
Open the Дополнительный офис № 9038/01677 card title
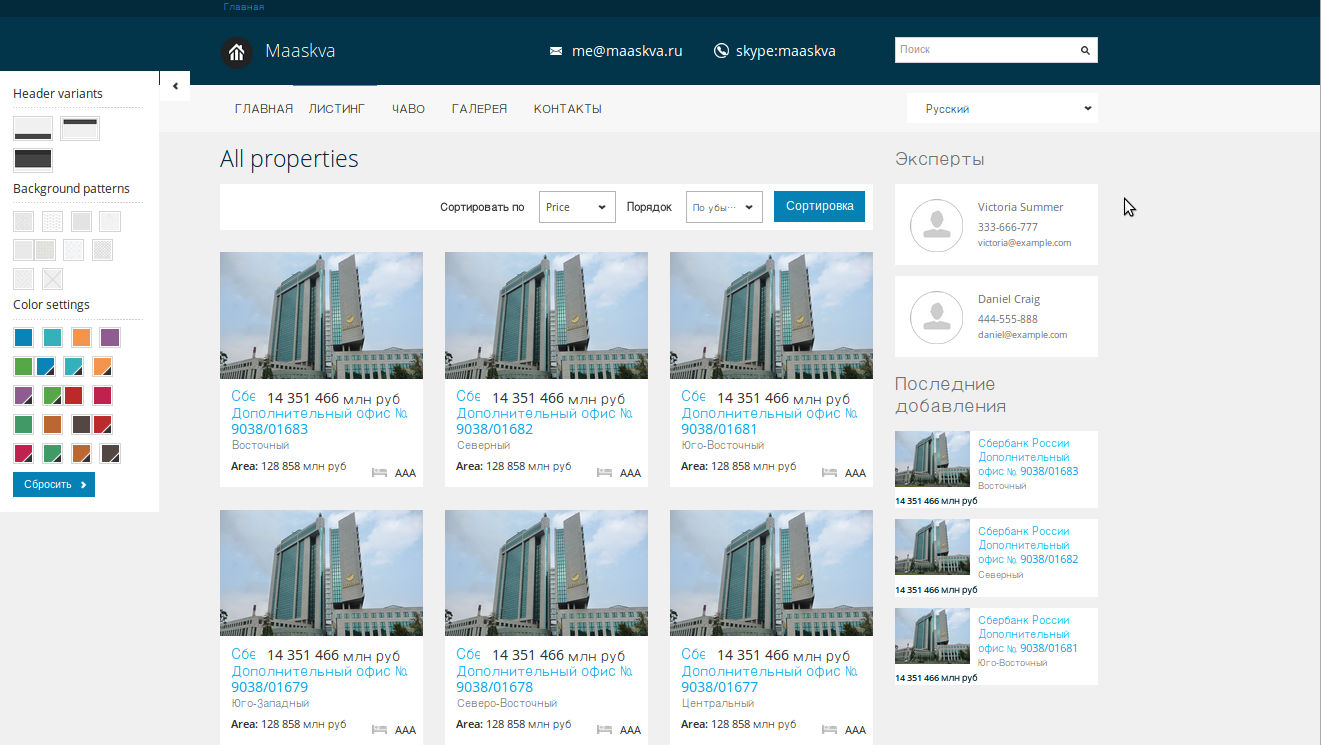(x=770, y=679)
